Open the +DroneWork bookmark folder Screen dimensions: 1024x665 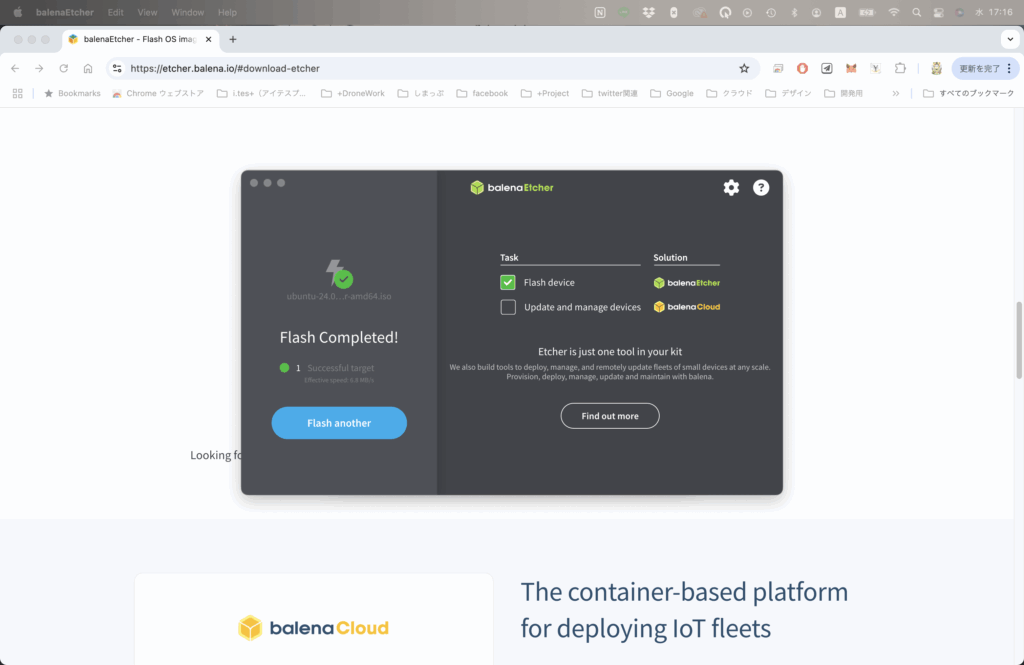point(353,93)
